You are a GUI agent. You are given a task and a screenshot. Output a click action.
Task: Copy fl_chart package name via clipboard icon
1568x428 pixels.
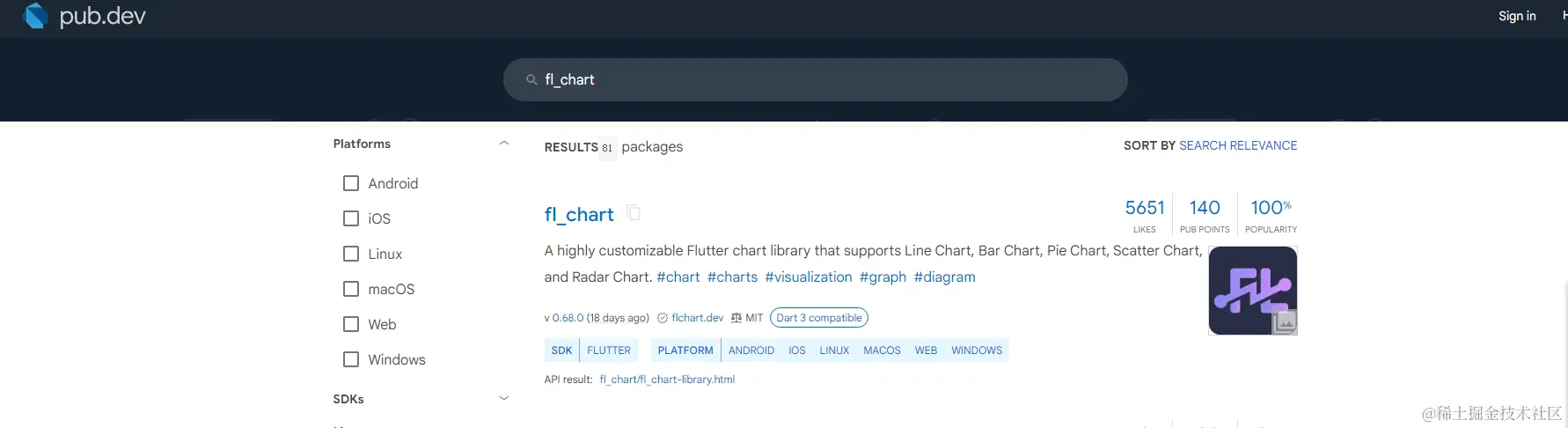tap(634, 212)
